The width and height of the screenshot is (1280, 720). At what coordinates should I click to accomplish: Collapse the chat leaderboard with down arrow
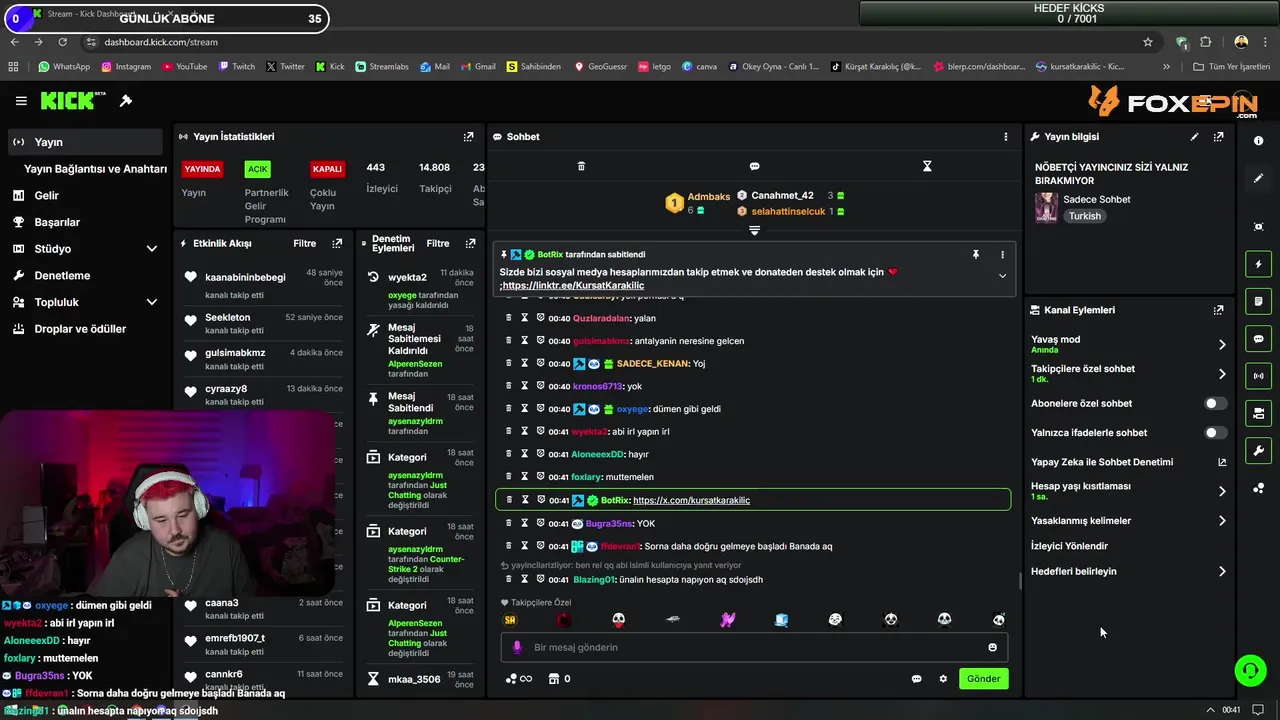[x=754, y=231]
